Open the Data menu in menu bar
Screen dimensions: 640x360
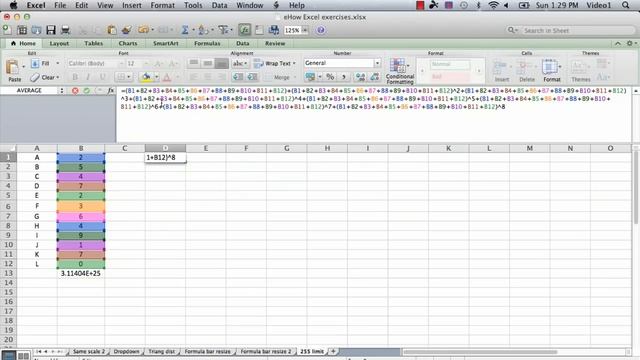click(219, 5)
